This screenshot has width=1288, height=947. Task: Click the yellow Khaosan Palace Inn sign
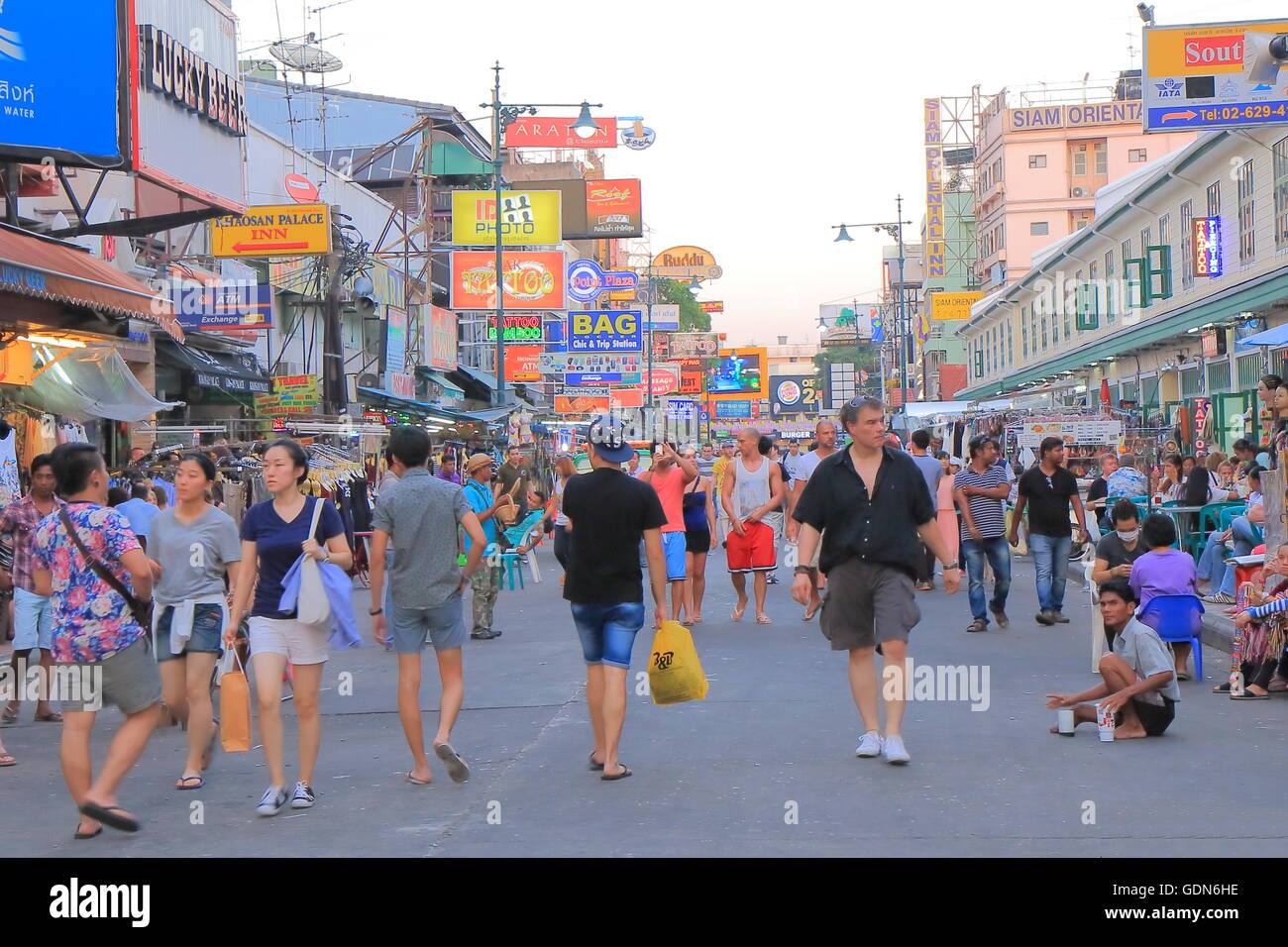(x=270, y=232)
